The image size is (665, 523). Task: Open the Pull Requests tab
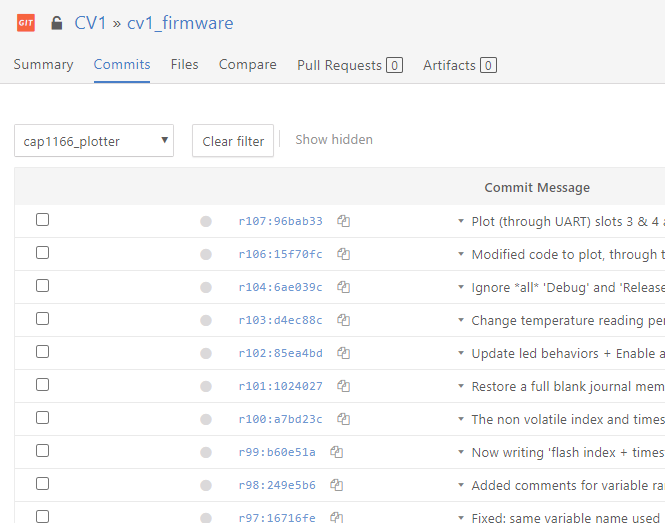[349, 65]
